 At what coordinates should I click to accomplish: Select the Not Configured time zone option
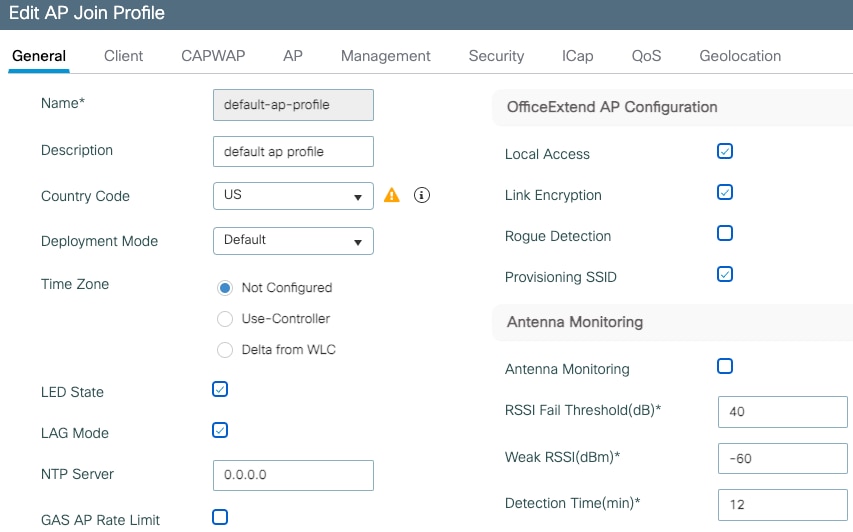pyautogui.click(x=225, y=288)
